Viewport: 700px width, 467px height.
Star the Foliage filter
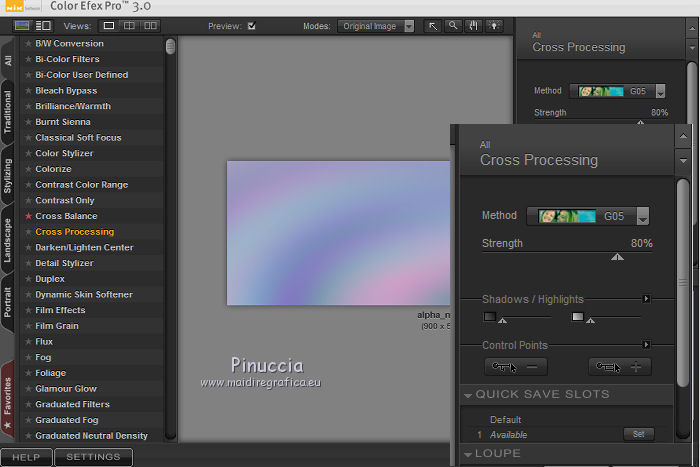28,373
